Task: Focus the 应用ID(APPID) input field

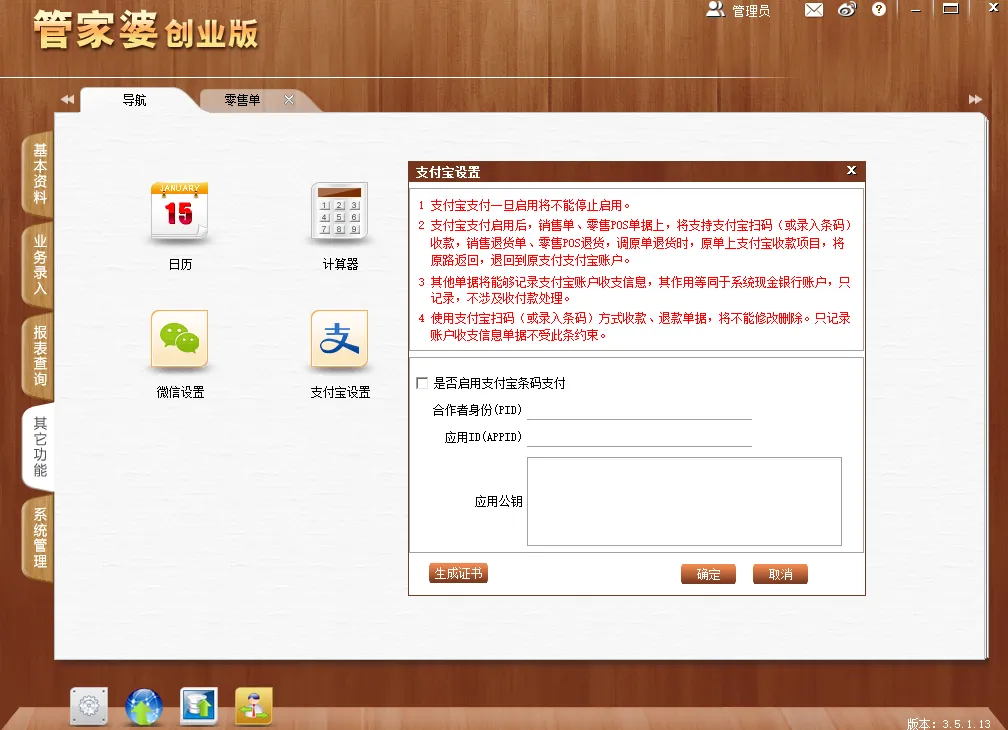Action: (639, 438)
